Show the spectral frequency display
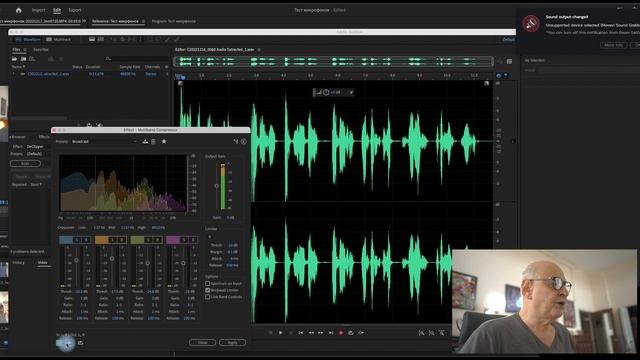Viewport: 640px width, 360px height. pyautogui.click(x=92, y=40)
